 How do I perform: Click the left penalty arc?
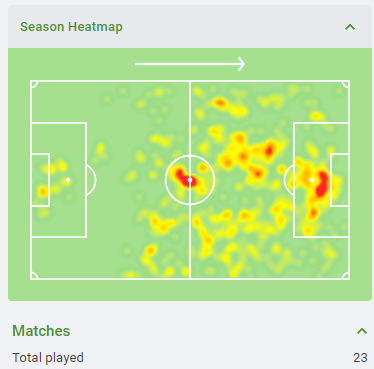91,180
